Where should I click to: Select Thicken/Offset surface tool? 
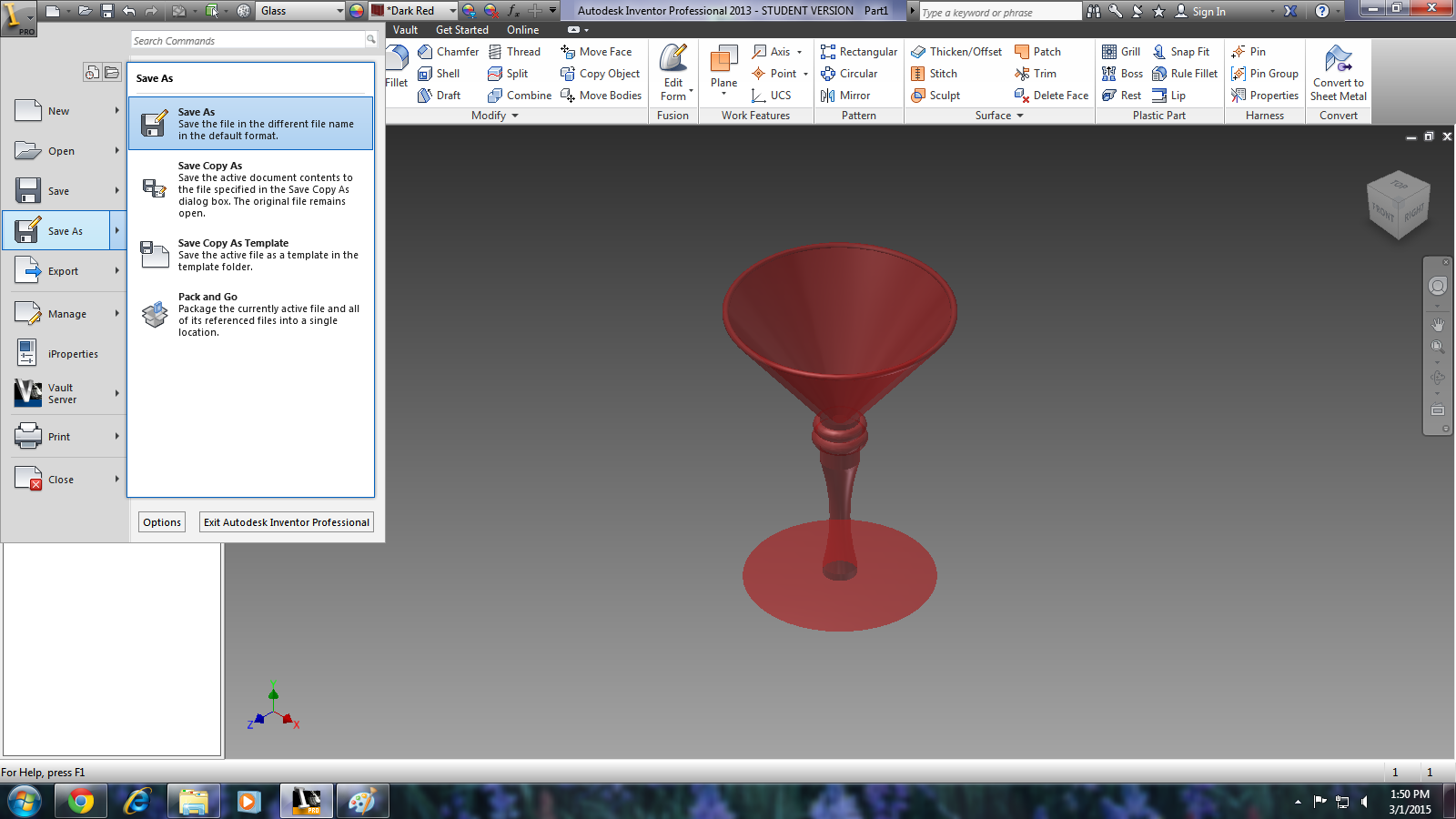956,52
